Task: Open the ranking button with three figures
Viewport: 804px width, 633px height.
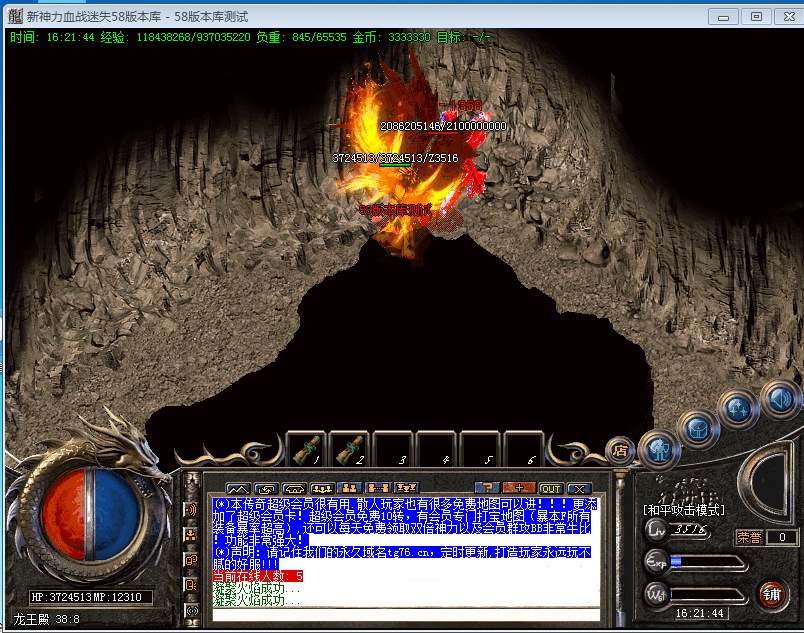Action: [x=406, y=488]
